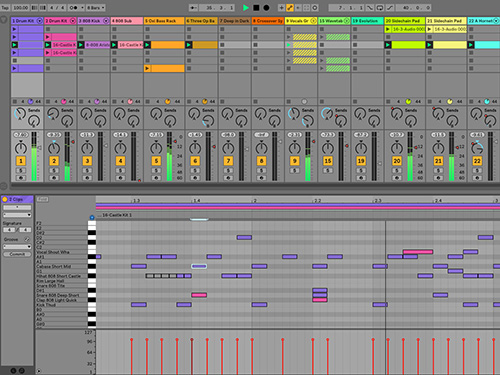The height and width of the screenshot is (375, 500).
Task: Click the Send A knob on track 9
Action: (x=294, y=114)
